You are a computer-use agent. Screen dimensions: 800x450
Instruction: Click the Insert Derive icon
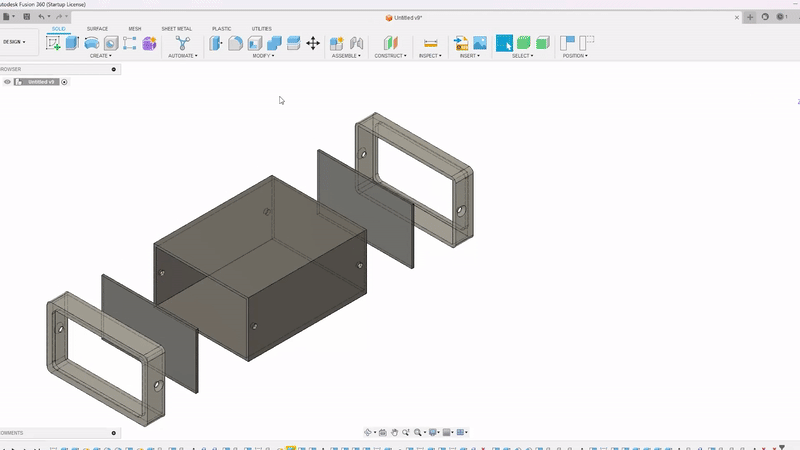[x=461, y=43]
